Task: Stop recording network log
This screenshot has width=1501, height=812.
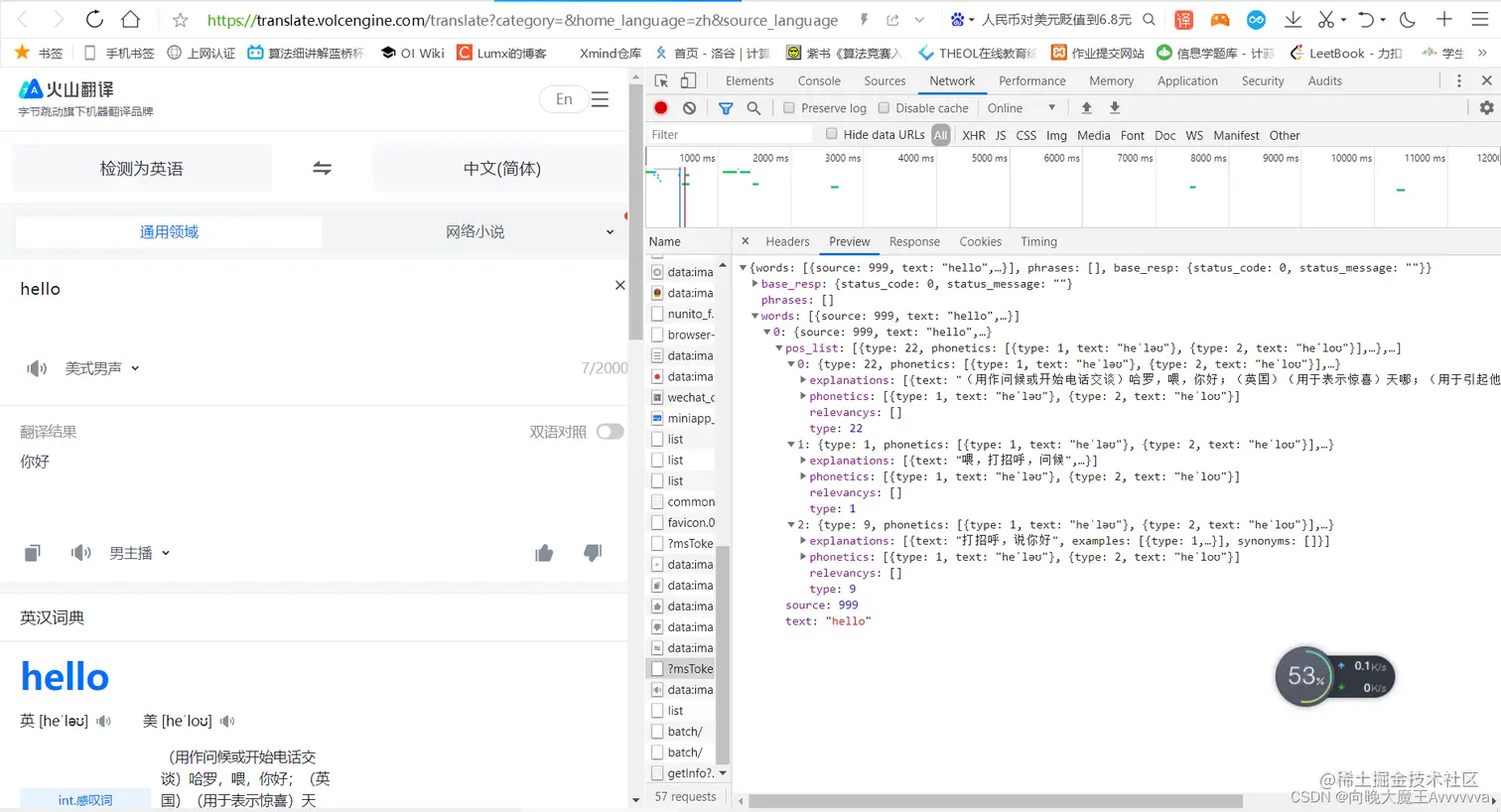Action: [x=661, y=107]
